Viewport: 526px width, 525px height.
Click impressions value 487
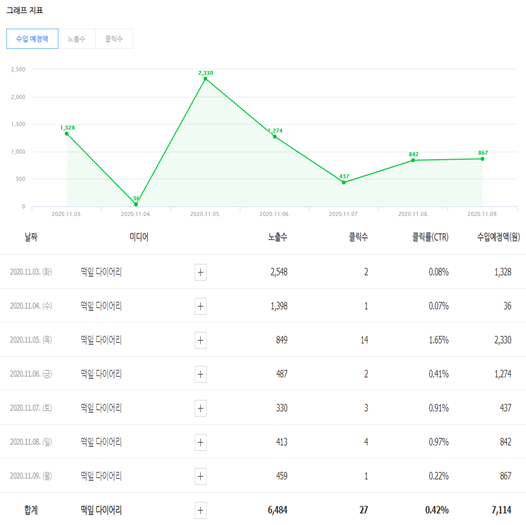(282, 374)
